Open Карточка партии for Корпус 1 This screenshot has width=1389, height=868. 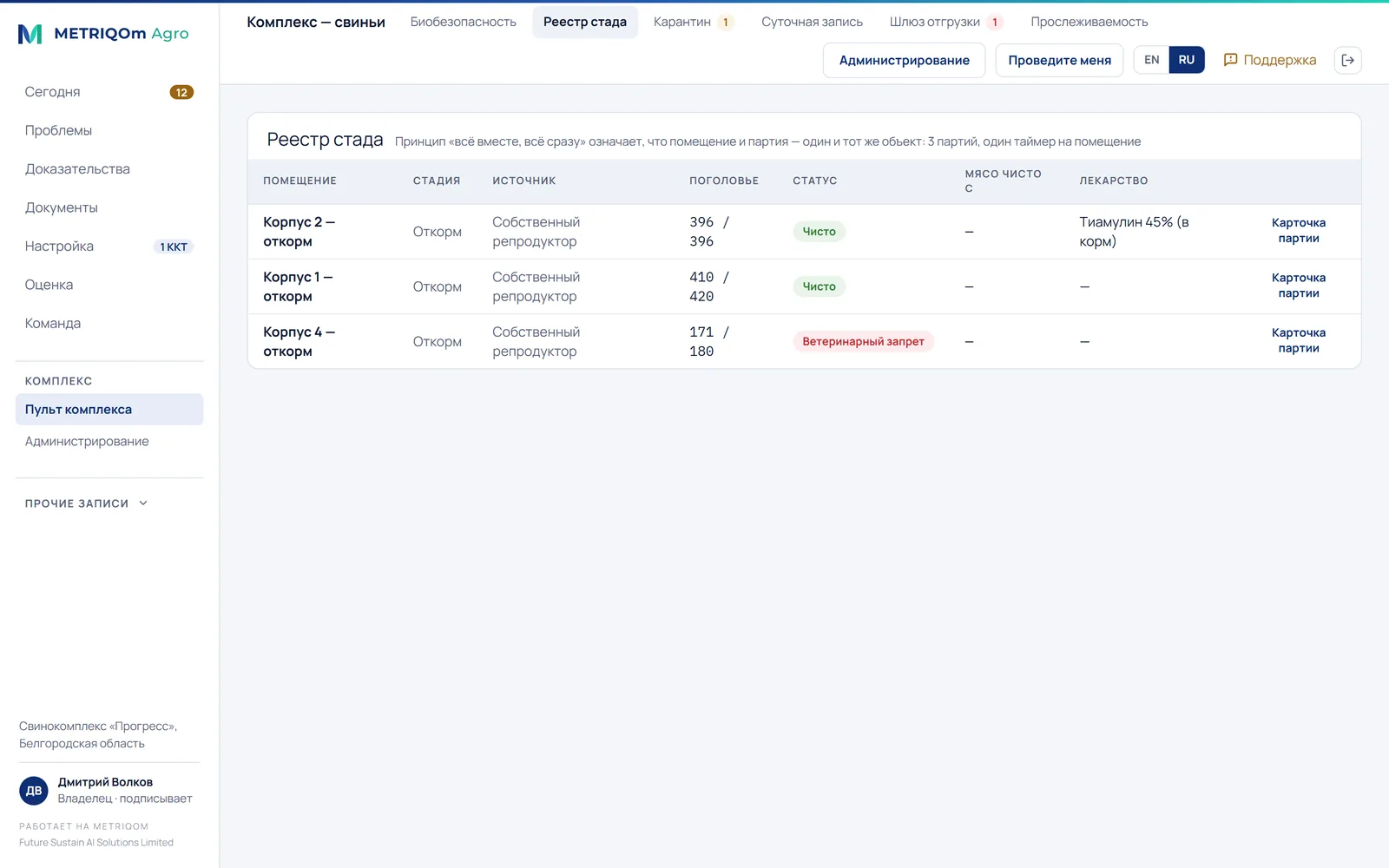[1298, 286]
